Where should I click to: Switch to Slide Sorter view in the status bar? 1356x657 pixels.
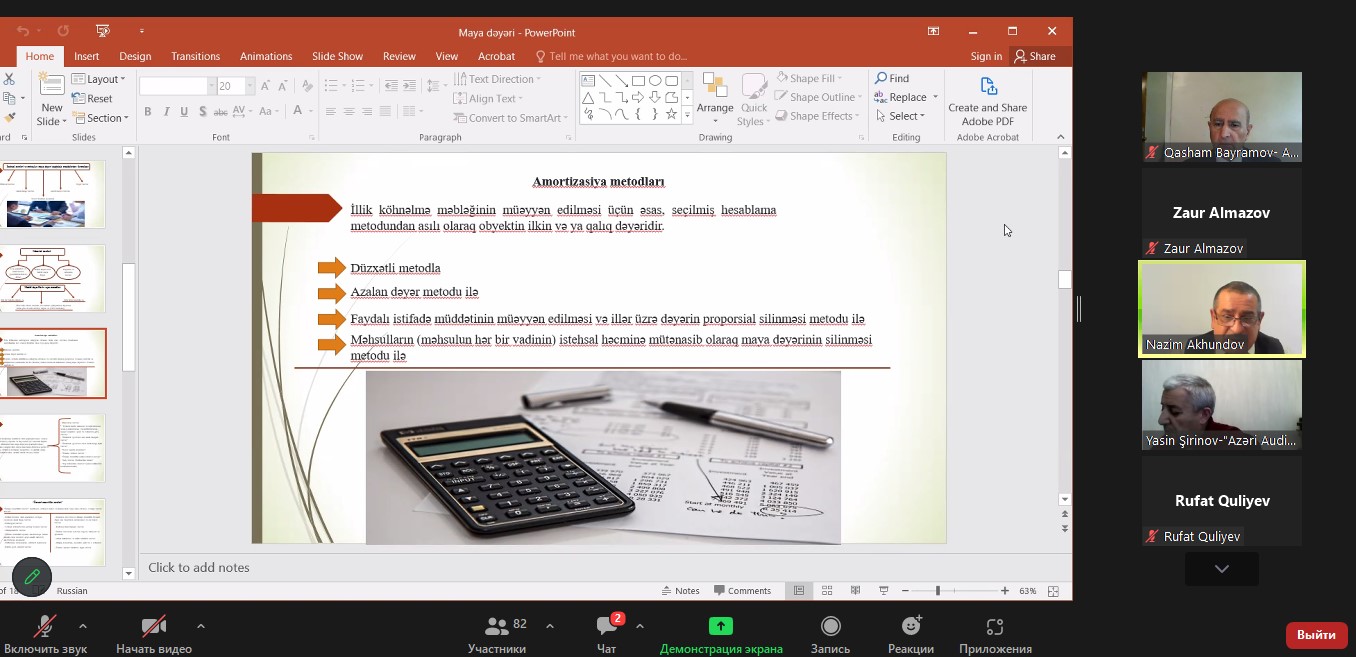[x=827, y=591]
